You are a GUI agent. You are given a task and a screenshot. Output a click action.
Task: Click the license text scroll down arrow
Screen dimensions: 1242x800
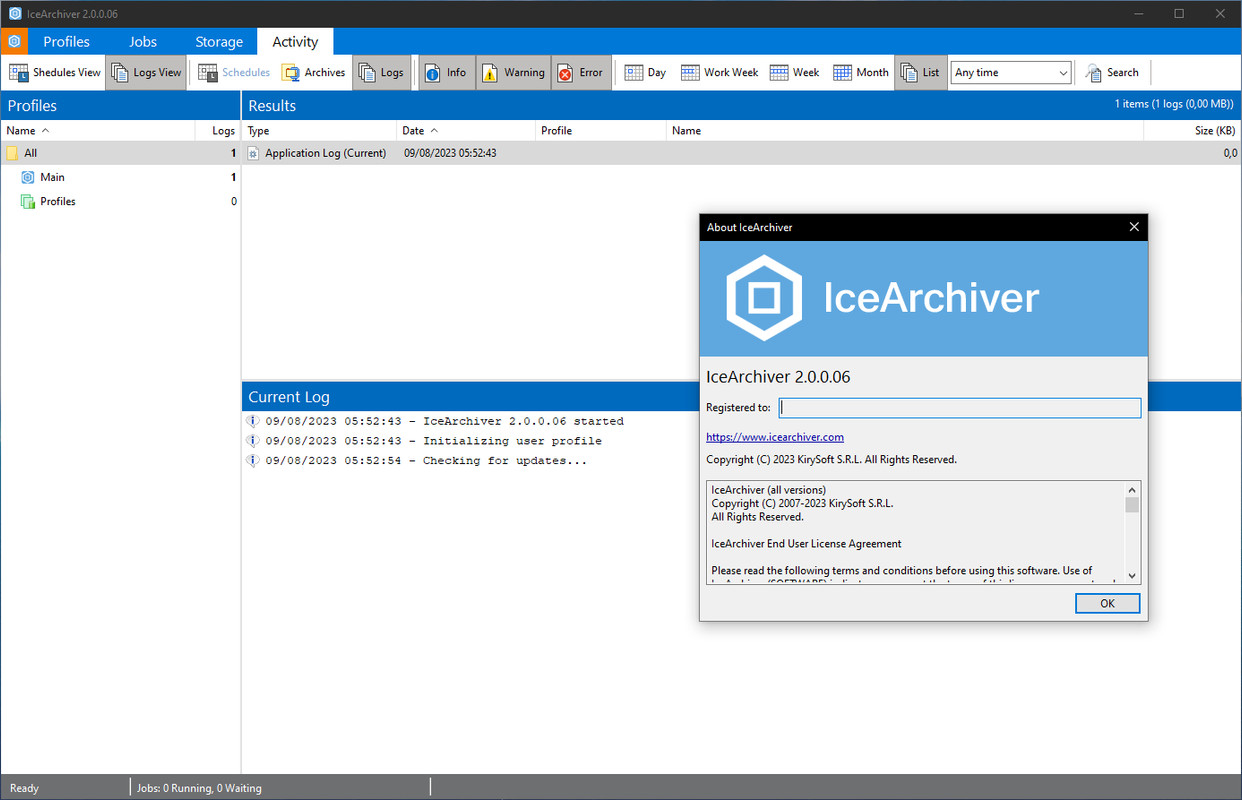coord(1132,576)
